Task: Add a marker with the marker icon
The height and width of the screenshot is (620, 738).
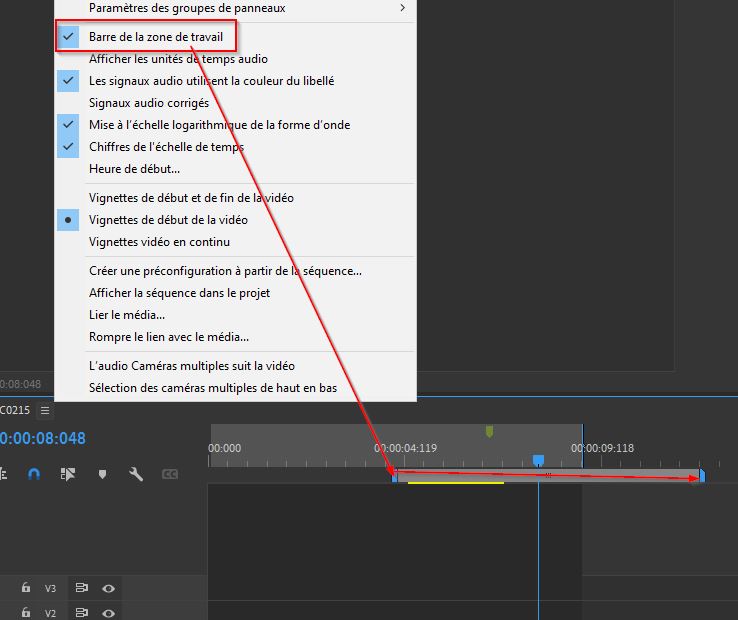Action: 102,474
